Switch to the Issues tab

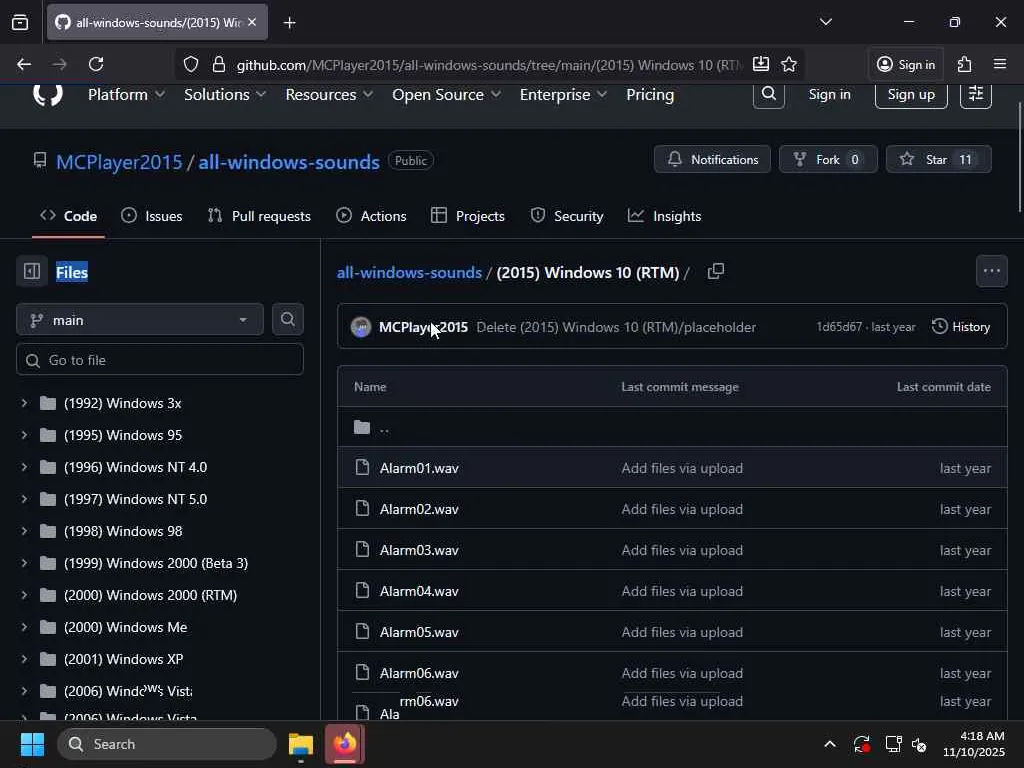coord(152,216)
